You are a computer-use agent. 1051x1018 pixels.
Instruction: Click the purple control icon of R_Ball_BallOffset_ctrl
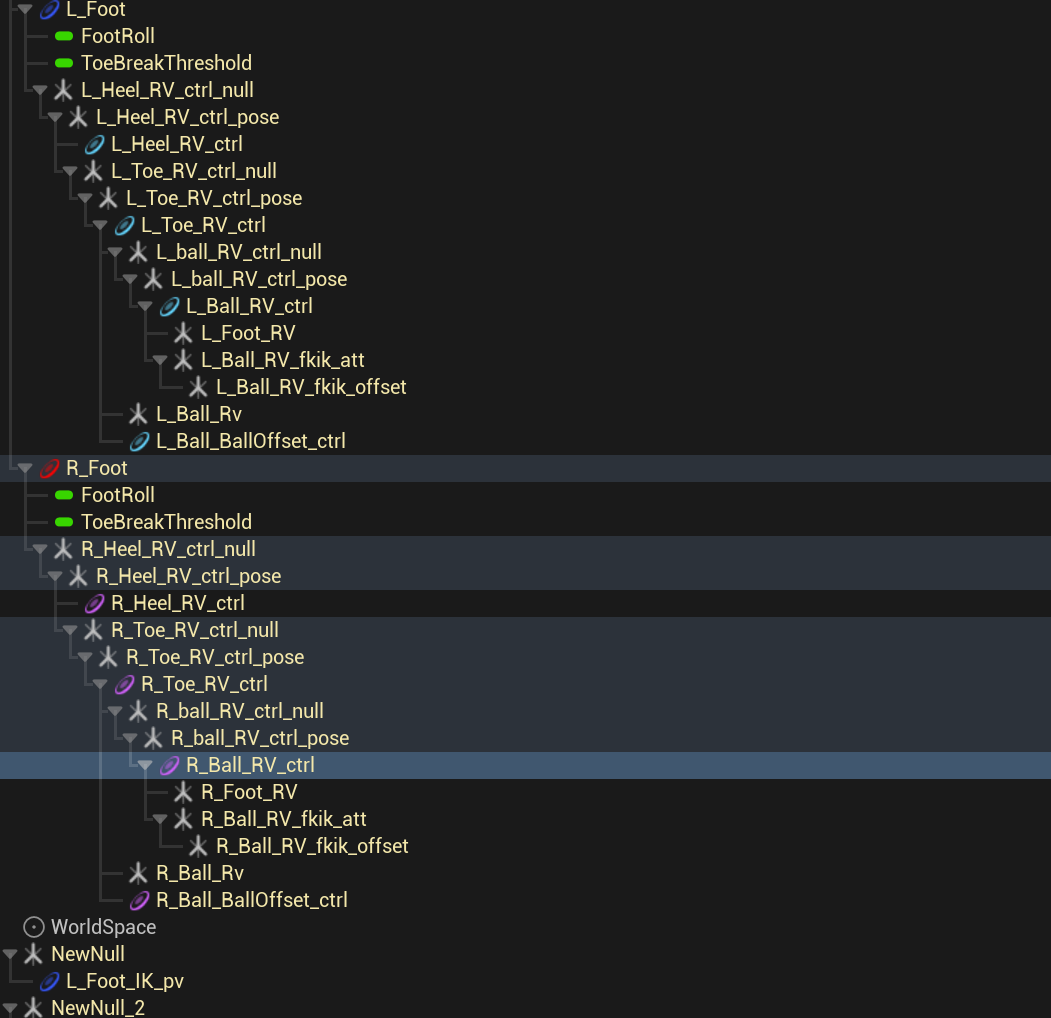[139, 900]
